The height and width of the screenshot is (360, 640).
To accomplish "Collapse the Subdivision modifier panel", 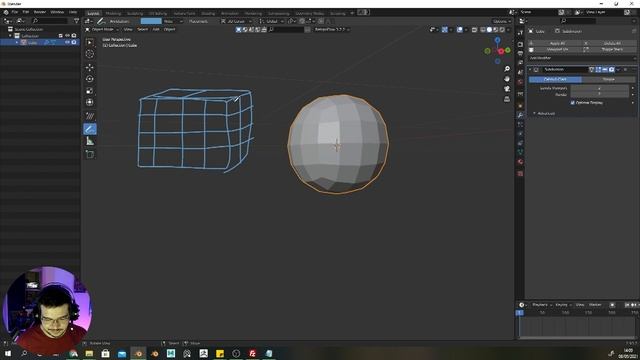I will point(530,70).
